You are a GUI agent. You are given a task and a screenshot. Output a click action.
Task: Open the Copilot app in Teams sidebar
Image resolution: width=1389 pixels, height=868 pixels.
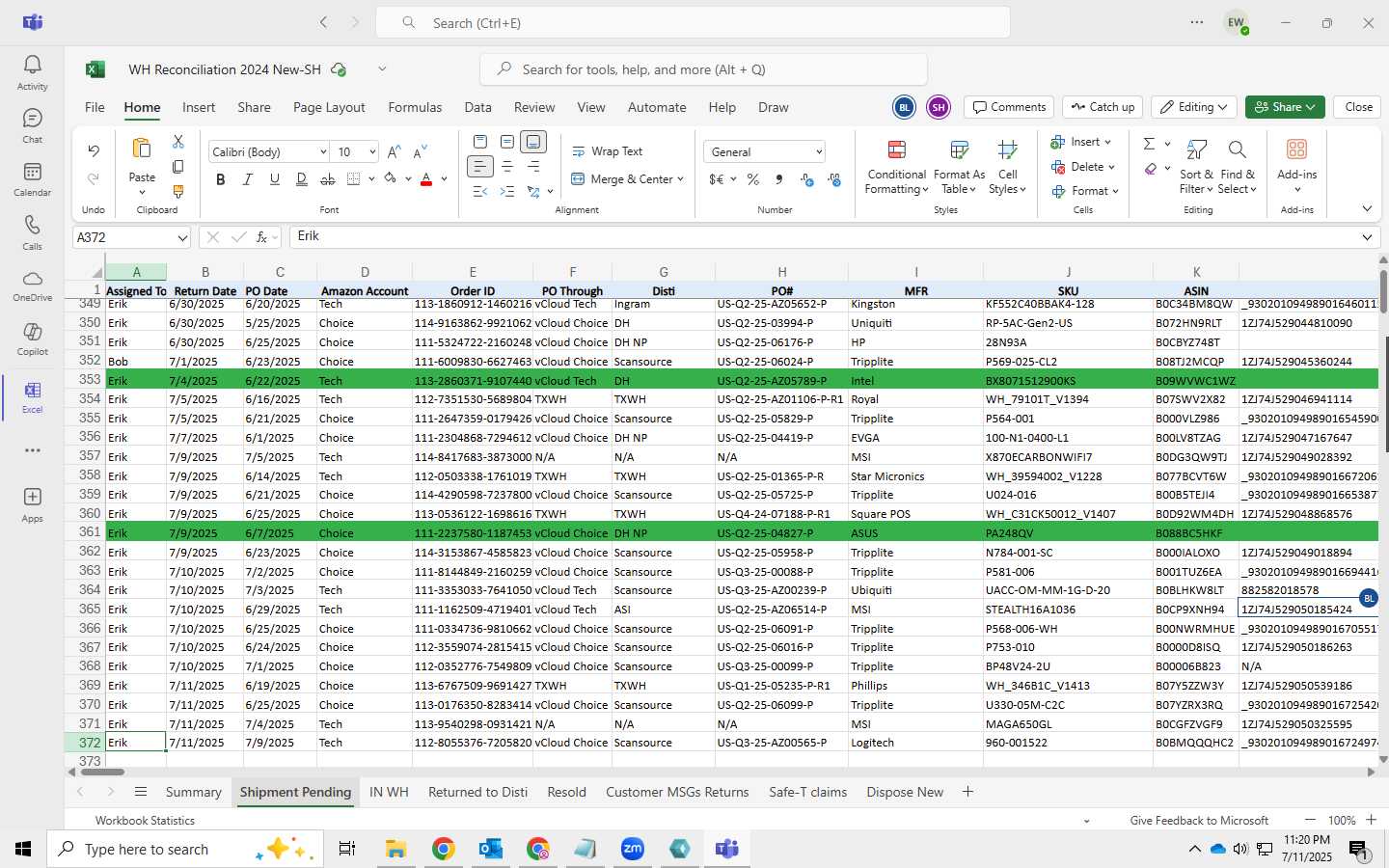[x=32, y=338]
